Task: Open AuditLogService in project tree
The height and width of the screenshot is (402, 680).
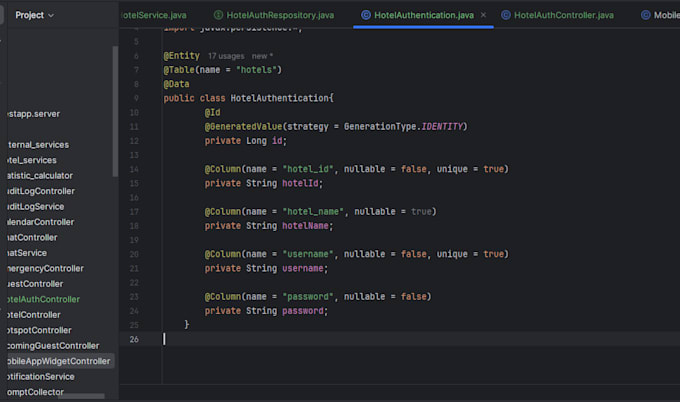Action: (36, 206)
